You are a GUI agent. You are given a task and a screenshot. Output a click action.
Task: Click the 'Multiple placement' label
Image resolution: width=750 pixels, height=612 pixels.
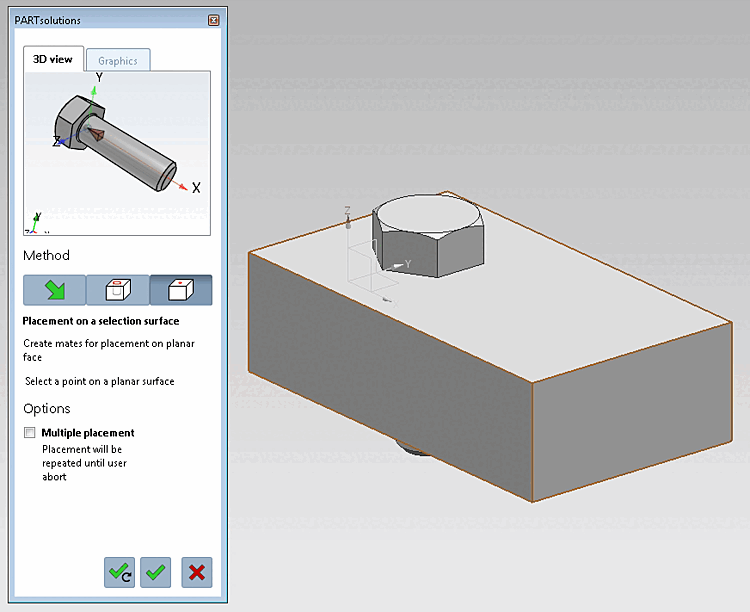click(88, 433)
